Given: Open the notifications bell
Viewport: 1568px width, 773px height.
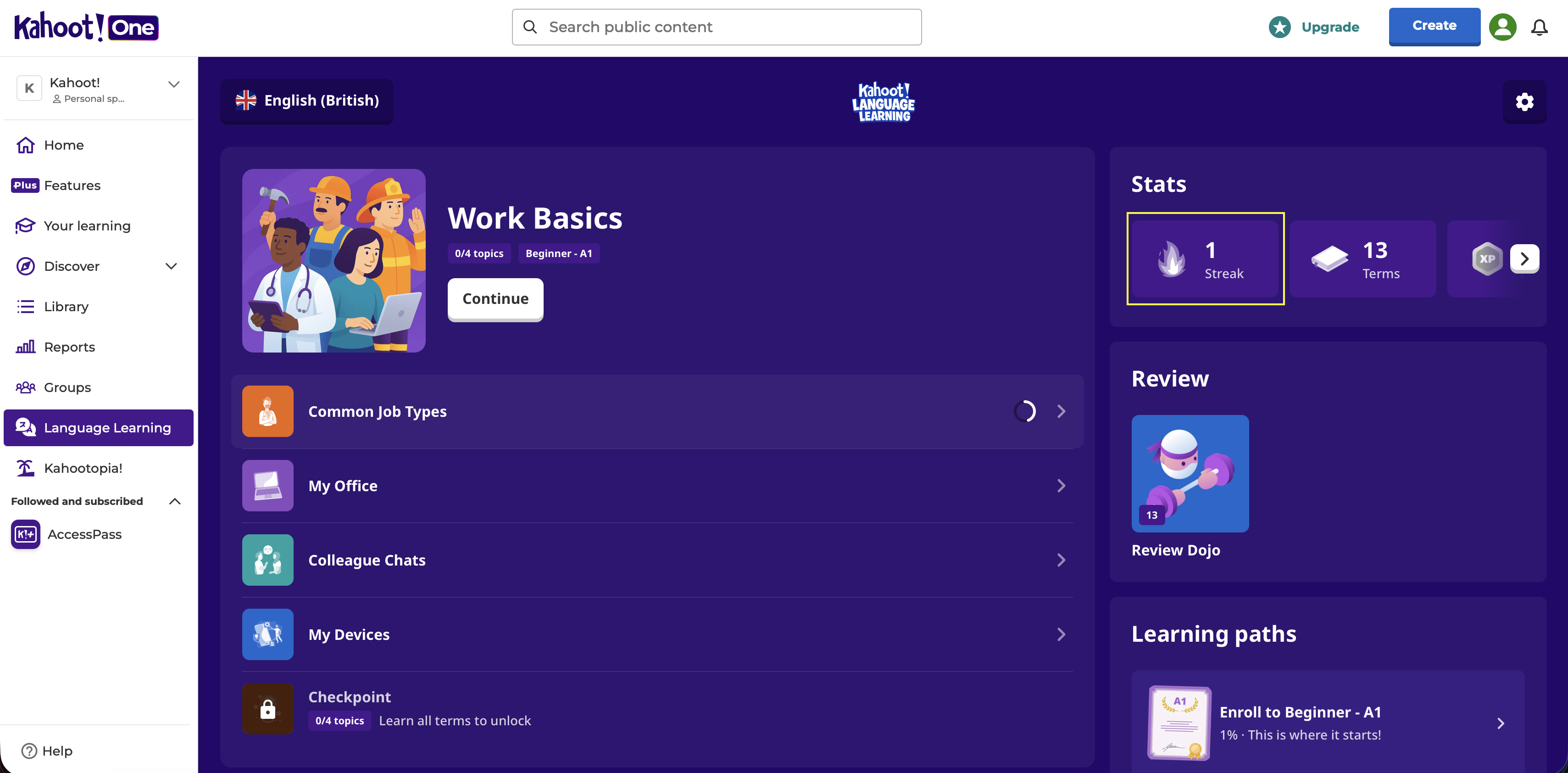Looking at the screenshot, I should pos(1540,27).
